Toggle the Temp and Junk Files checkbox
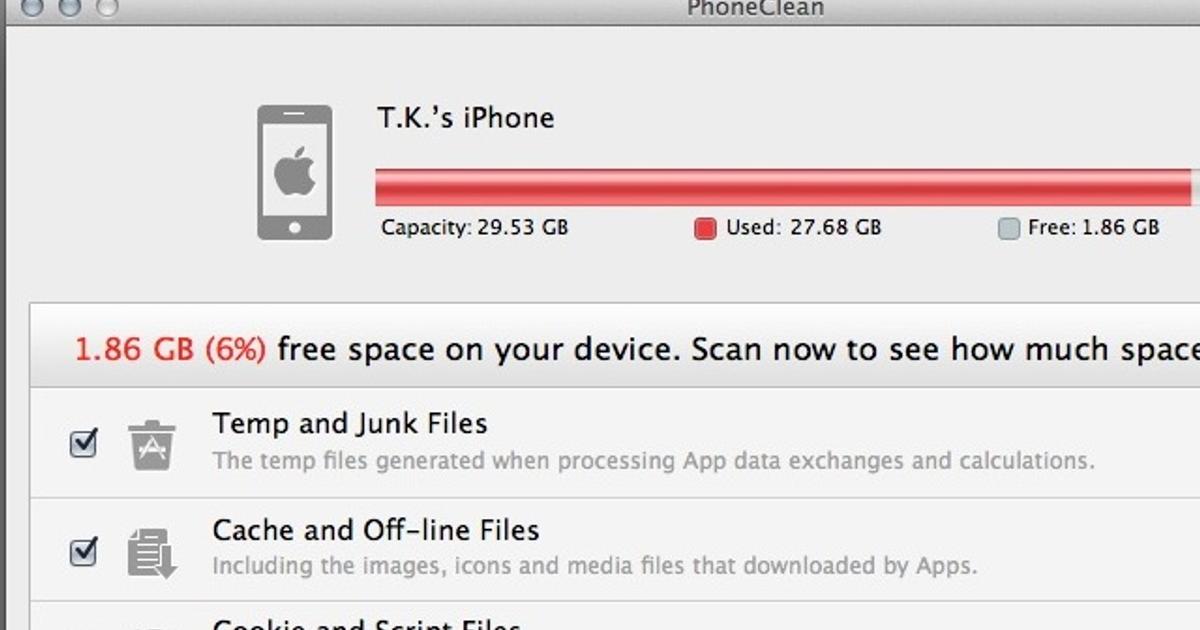1200x630 pixels. click(84, 443)
